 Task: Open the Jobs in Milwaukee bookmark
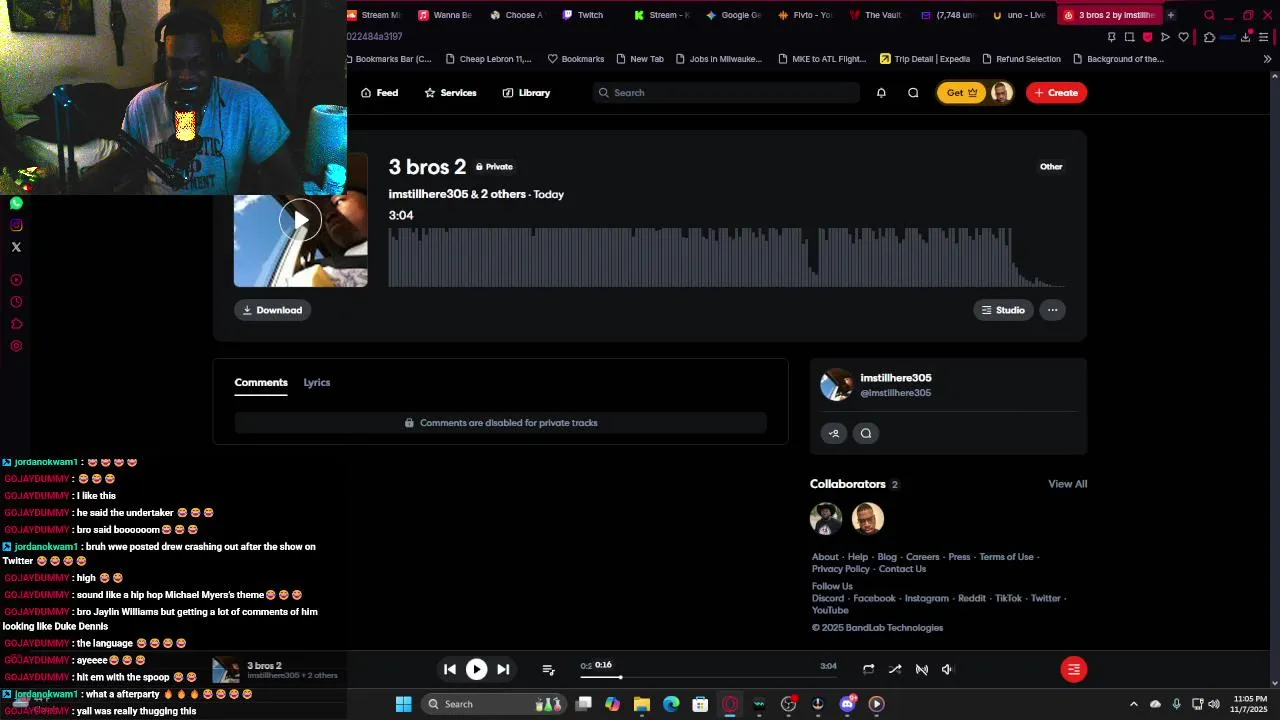click(718, 59)
